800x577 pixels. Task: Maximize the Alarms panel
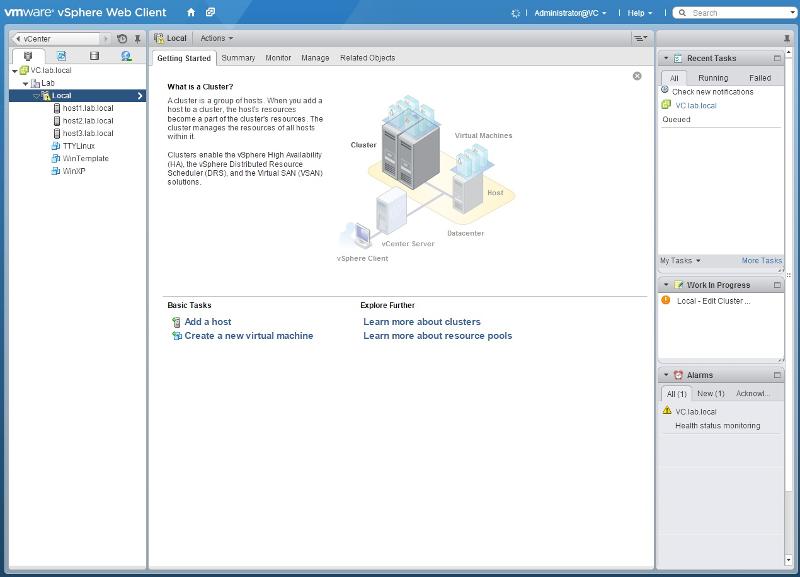pyautogui.click(x=777, y=375)
